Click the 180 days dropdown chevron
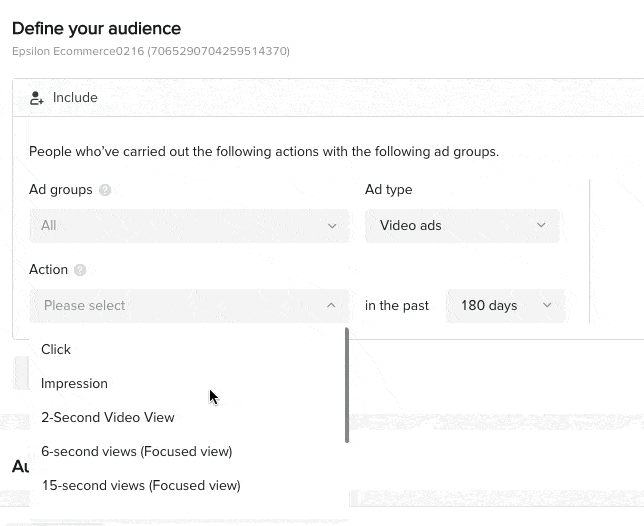Screen dimensions: 644x526 coord(547,305)
